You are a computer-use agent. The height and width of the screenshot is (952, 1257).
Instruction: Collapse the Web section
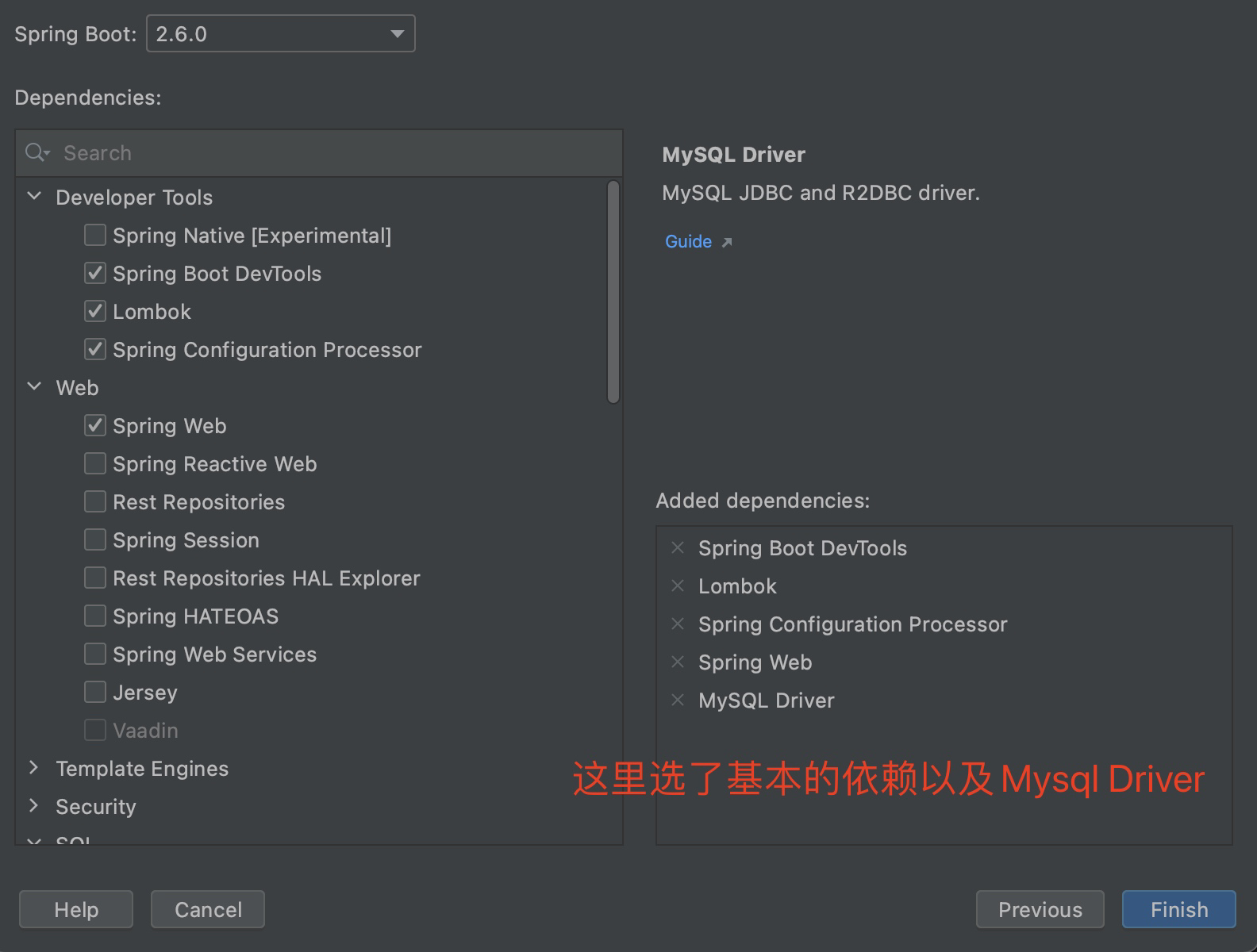(x=34, y=386)
